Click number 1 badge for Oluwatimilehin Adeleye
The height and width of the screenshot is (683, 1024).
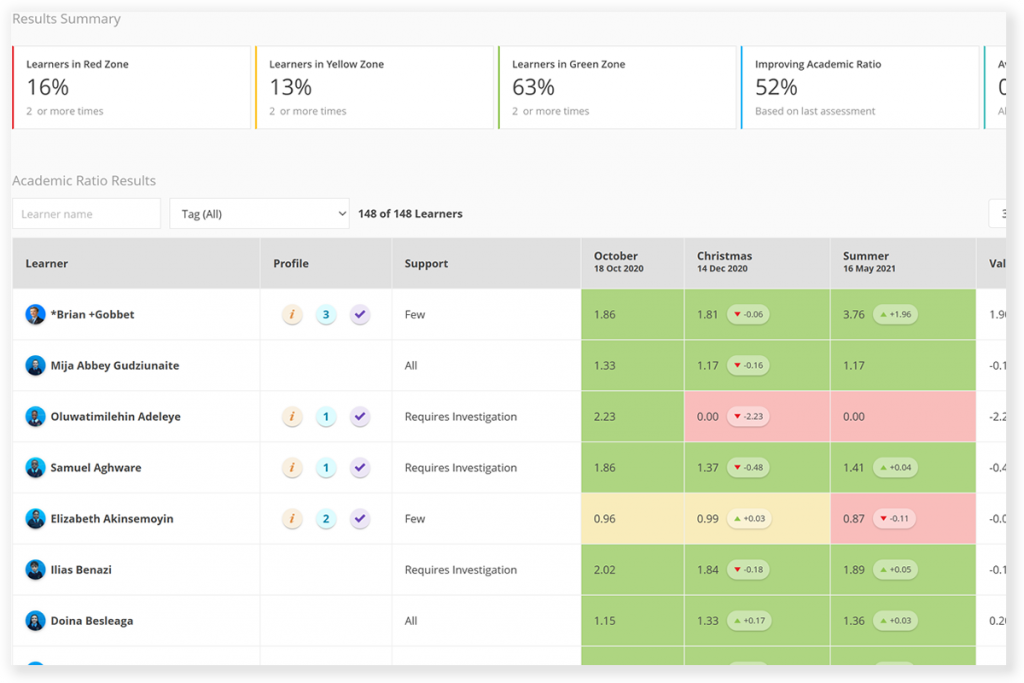(x=326, y=417)
